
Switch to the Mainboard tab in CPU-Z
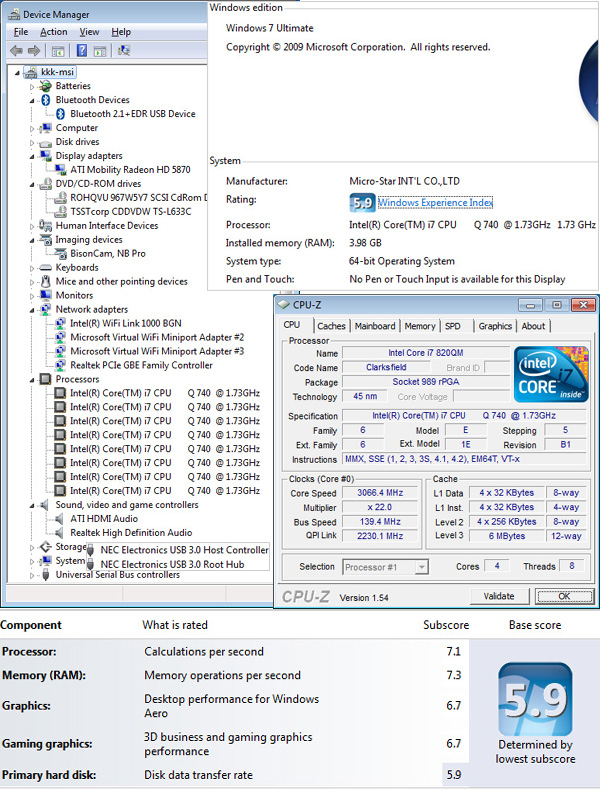(x=375, y=326)
